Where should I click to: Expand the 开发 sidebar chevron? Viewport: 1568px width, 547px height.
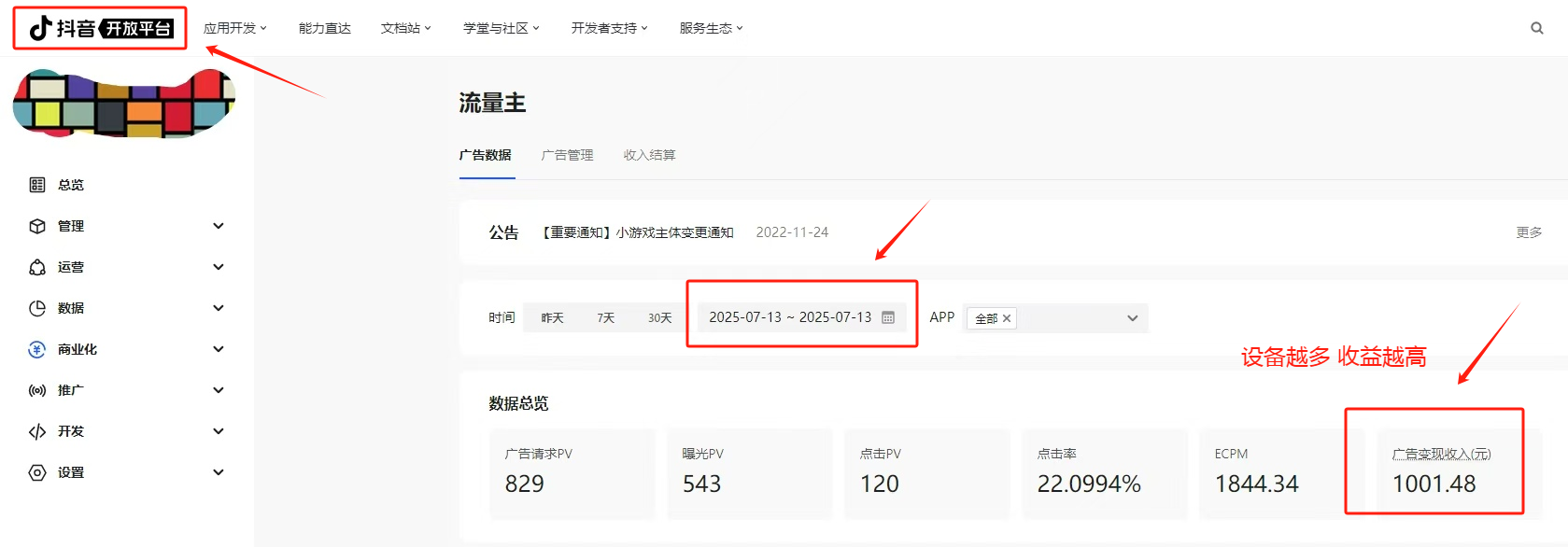pyautogui.click(x=219, y=431)
